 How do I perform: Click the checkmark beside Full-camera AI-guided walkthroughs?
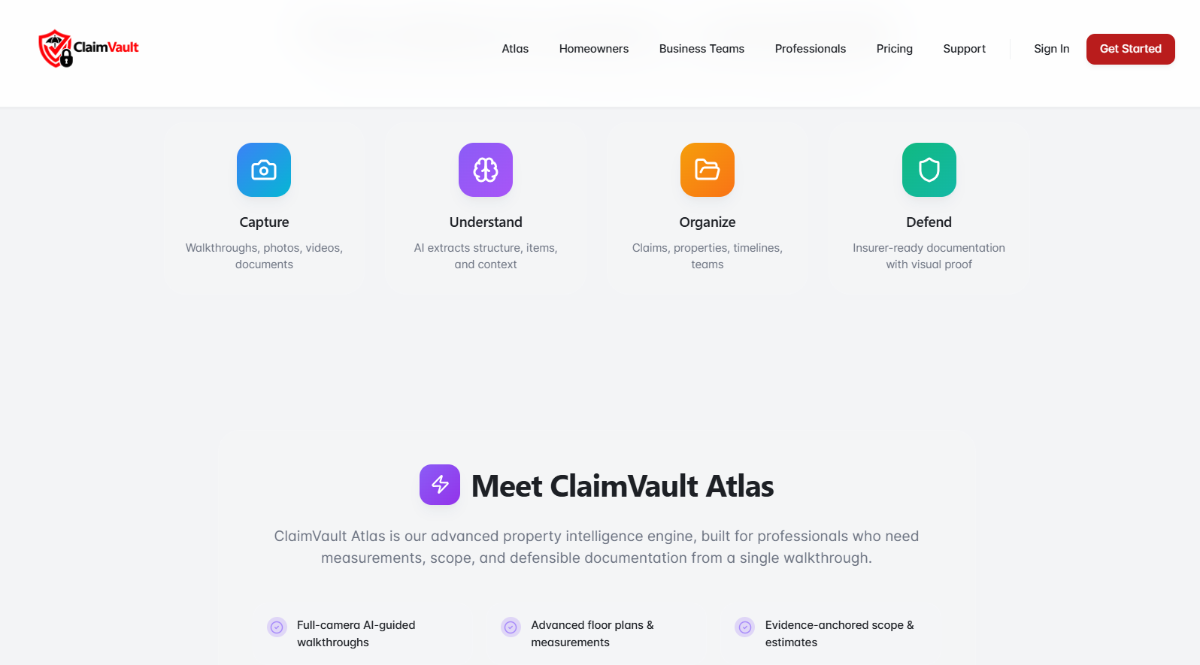point(277,627)
